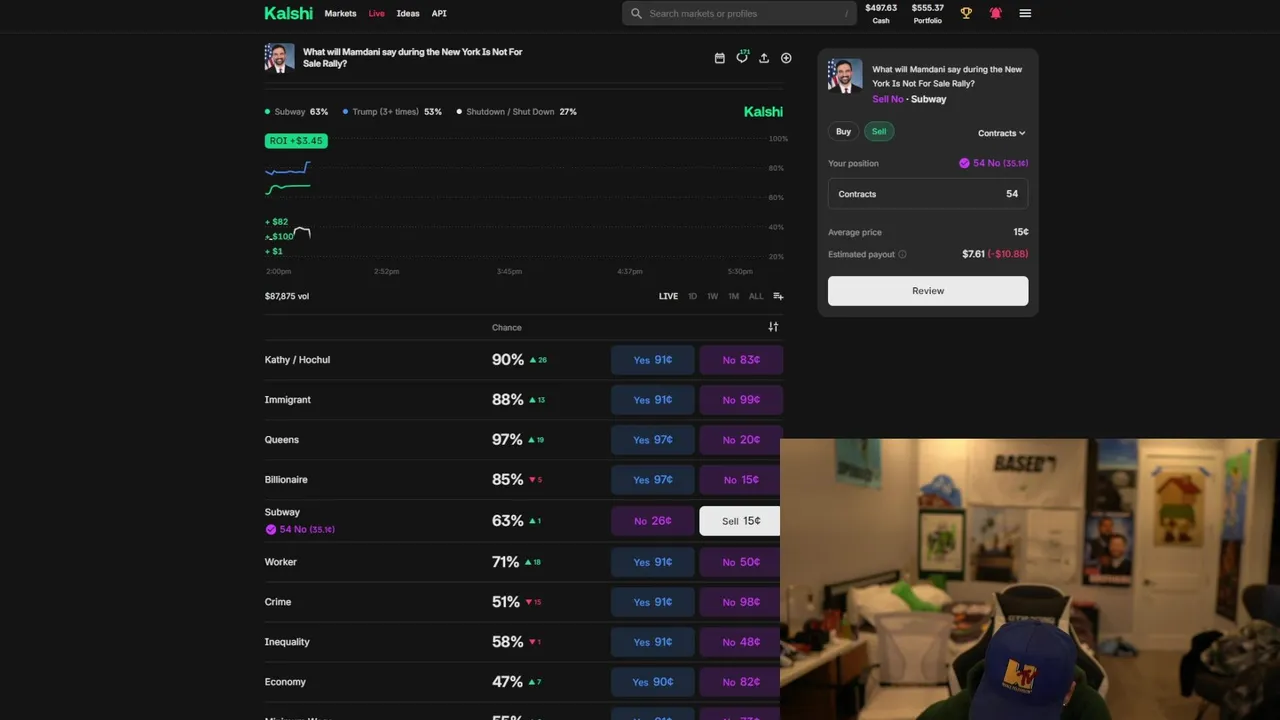Click the Billionaire row label
Viewport: 1280px width, 720px height.
(286, 480)
